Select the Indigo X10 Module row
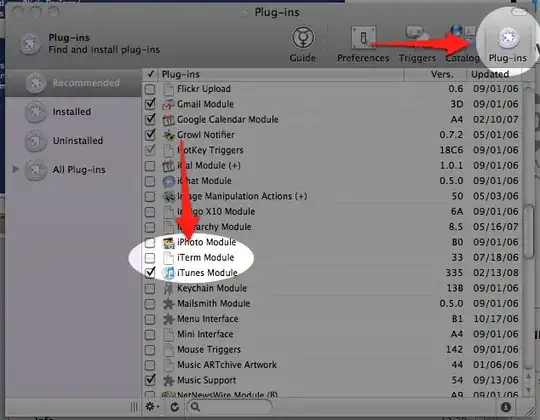 (x=332, y=211)
